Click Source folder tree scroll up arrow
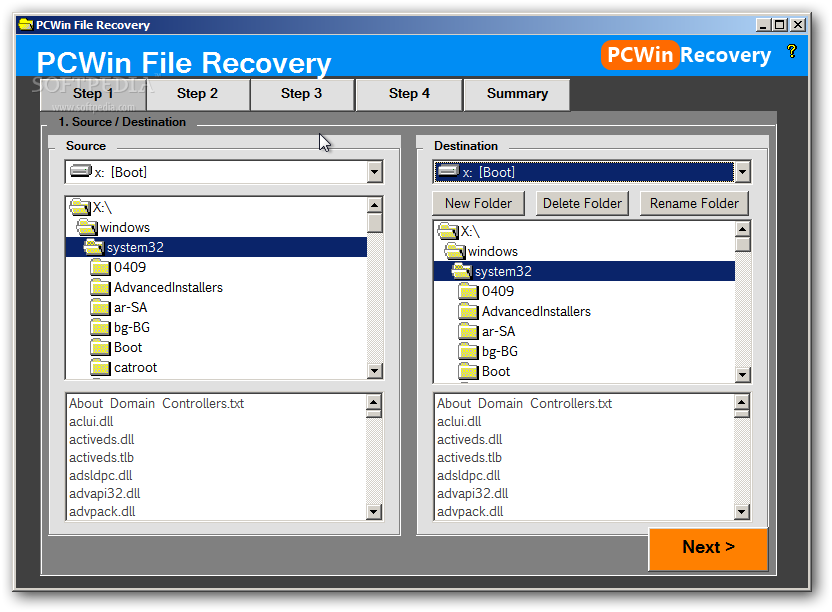 [x=375, y=205]
